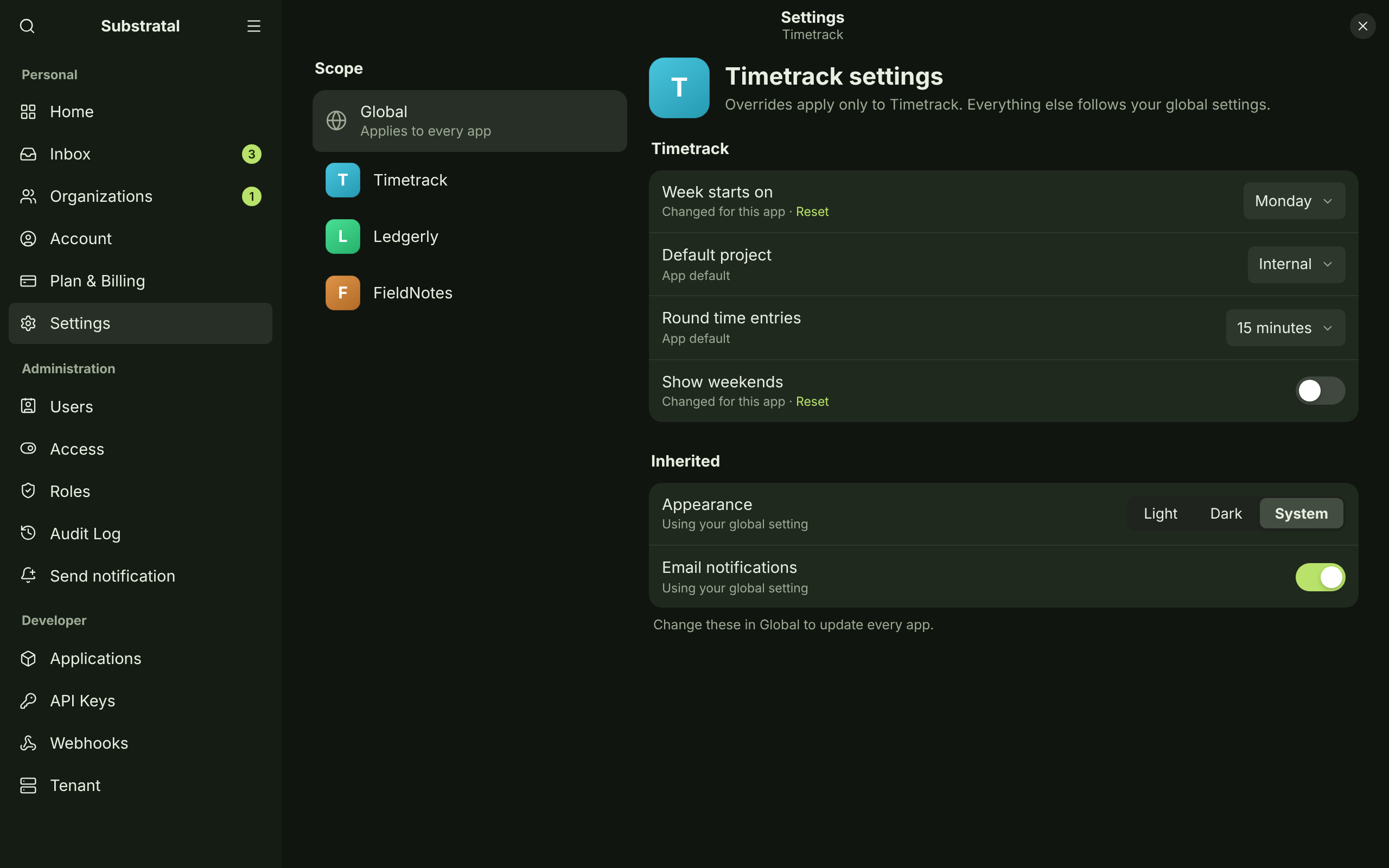The image size is (1389, 868).
Task: Click the Substratal workspace title
Action: pyautogui.click(x=140, y=26)
